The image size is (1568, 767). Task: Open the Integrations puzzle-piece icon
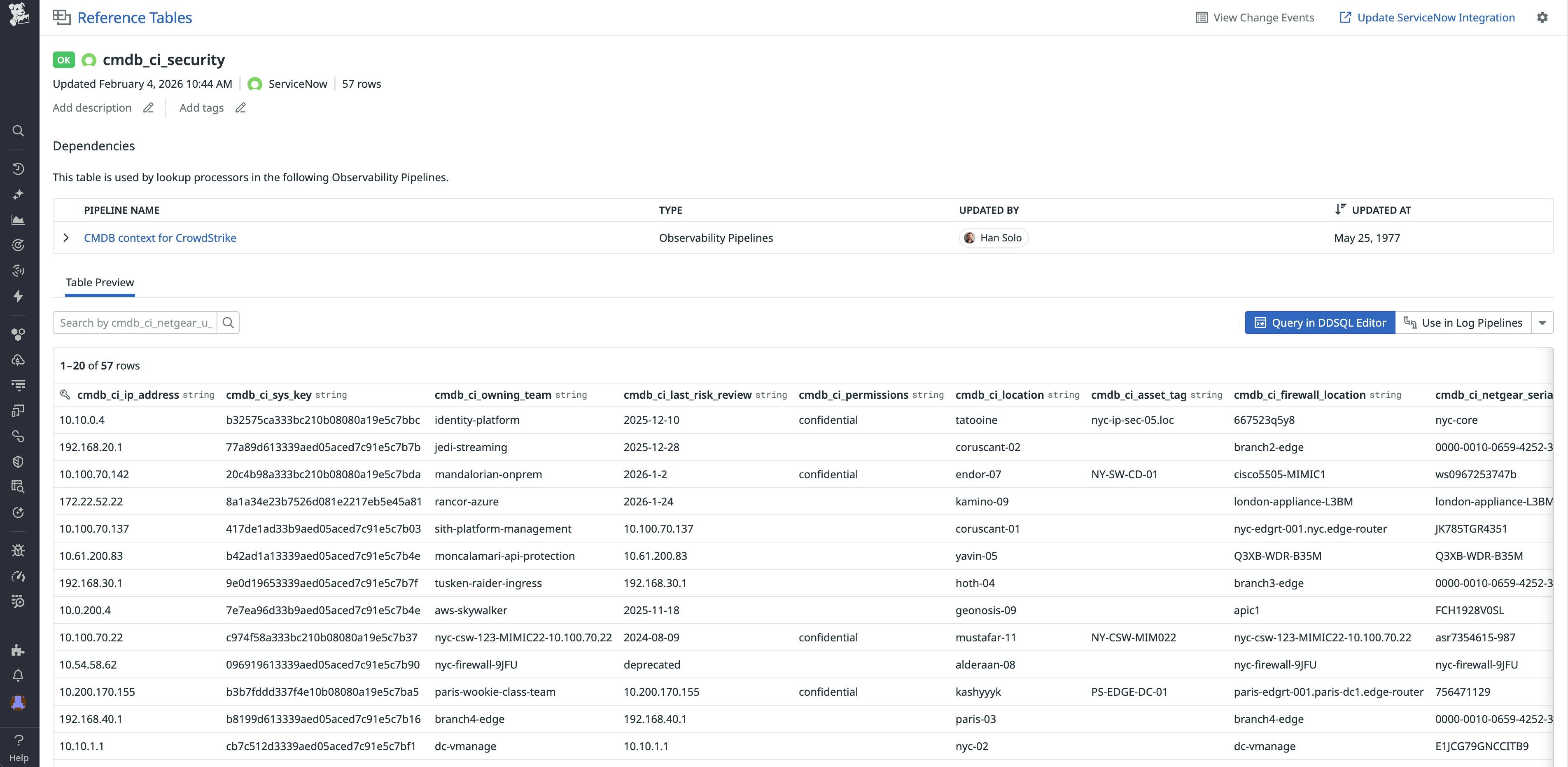tap(18, 651)
